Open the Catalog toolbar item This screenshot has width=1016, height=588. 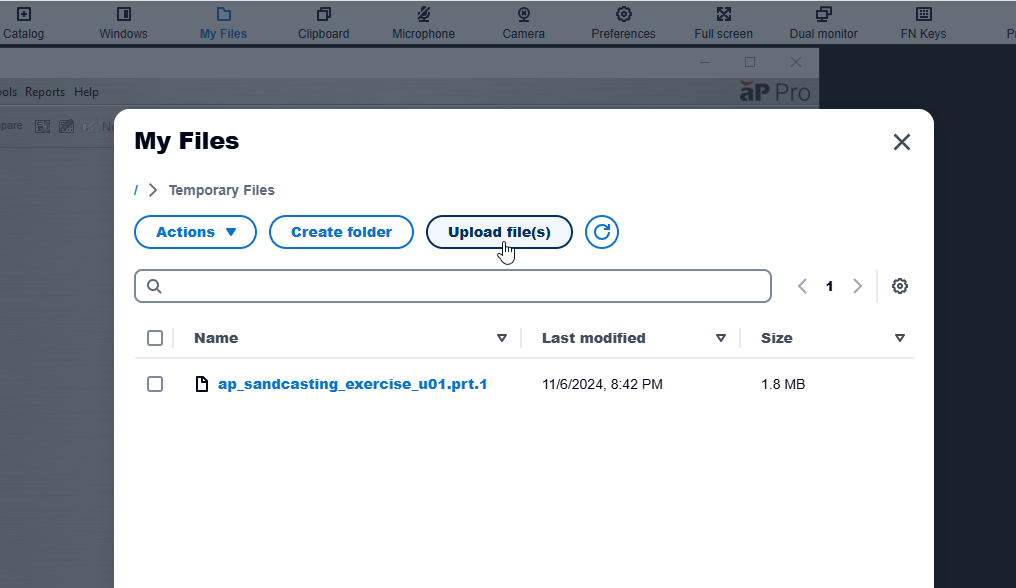(x=23, y=23)
